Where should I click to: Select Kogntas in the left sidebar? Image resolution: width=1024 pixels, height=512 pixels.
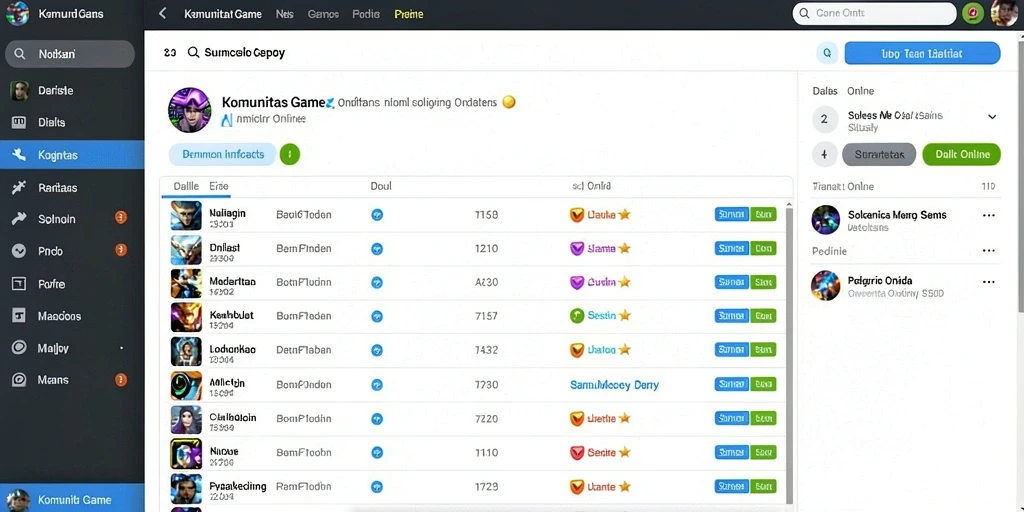72,155
